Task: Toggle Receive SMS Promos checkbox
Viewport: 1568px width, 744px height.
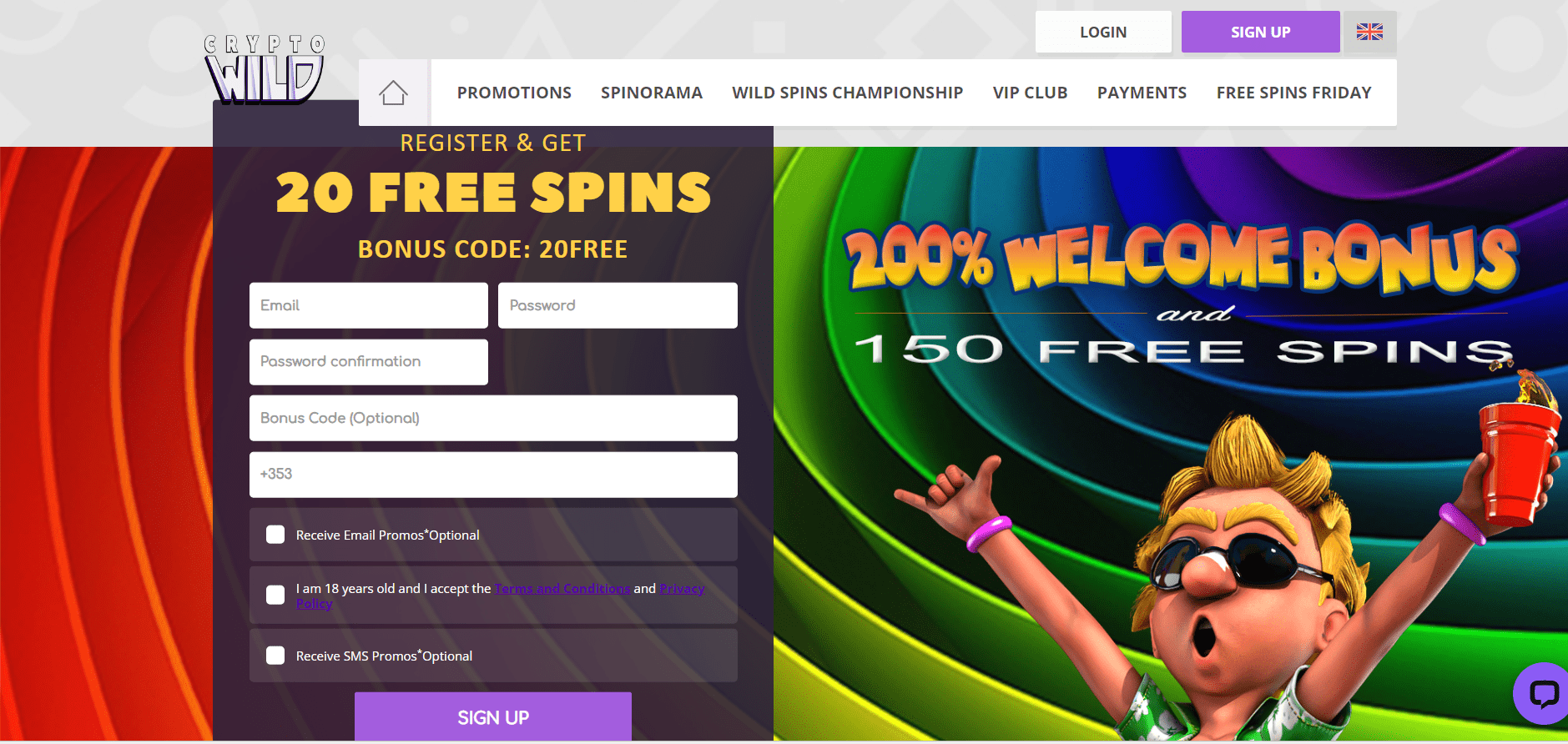Action: pyautogui.click(x=275, y=656)
